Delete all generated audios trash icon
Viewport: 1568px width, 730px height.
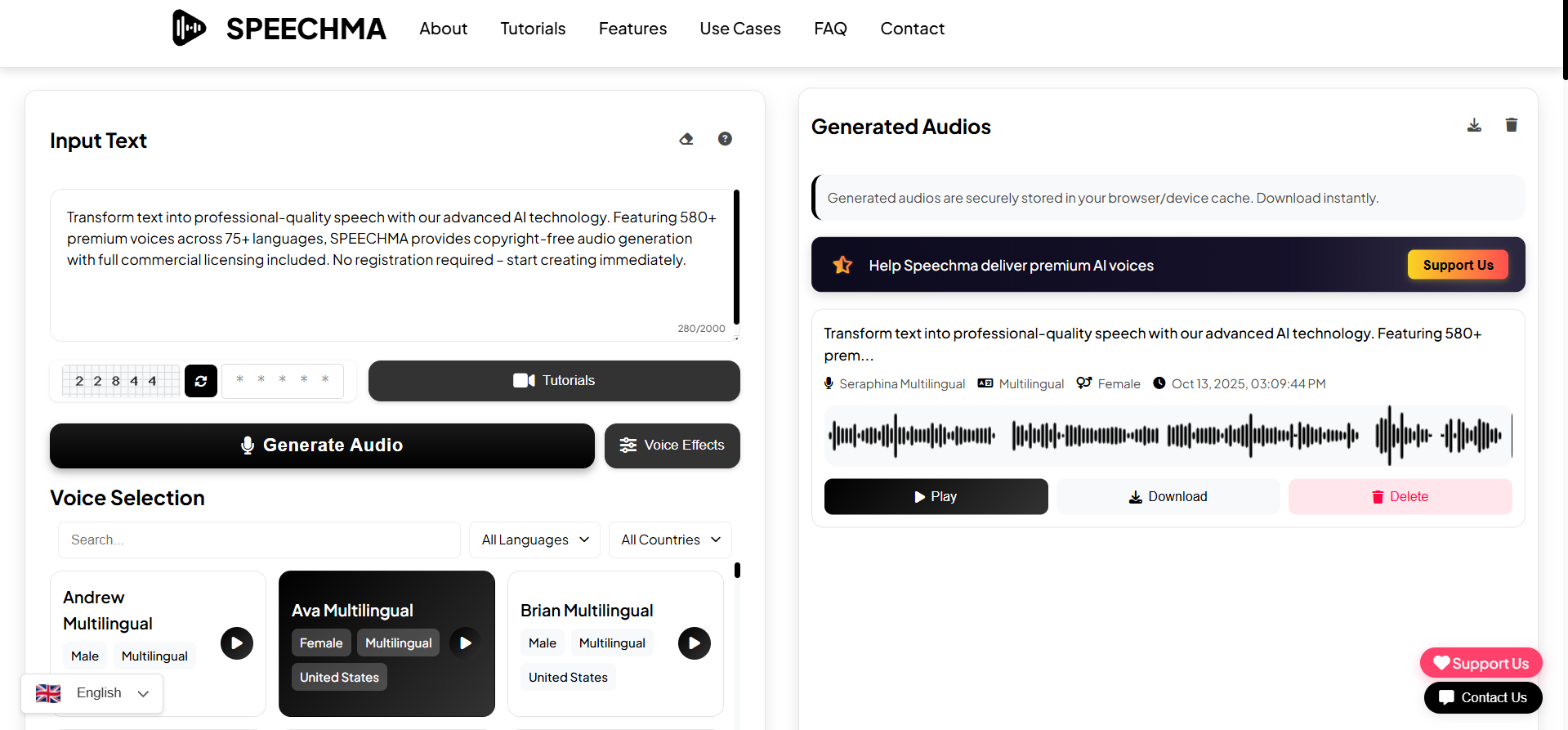pyautogui.click(x=1512, y=125)
